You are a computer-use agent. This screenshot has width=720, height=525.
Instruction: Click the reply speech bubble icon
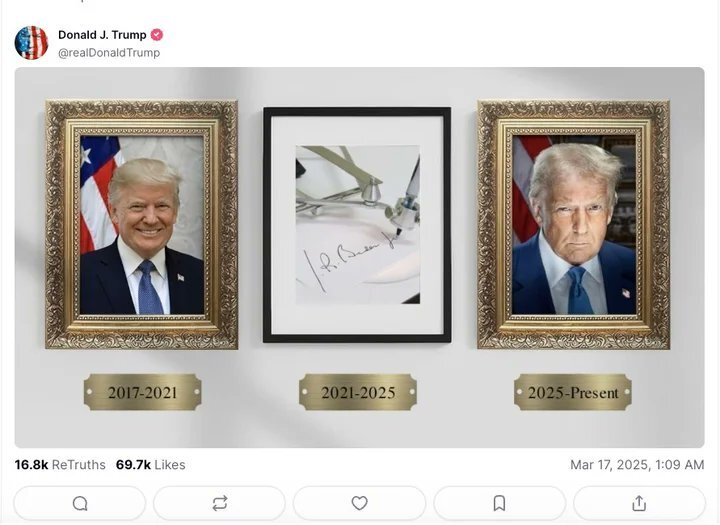(80, 503)
